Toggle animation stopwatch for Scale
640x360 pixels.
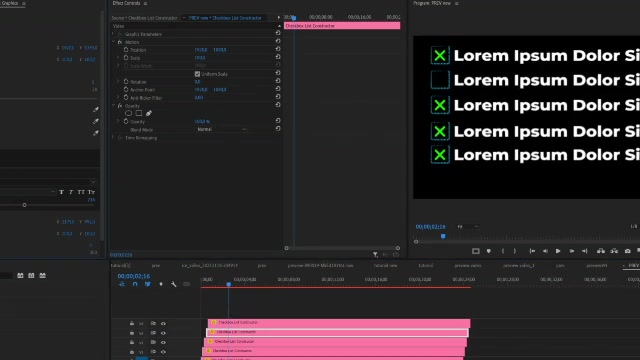pyautogui.click(x=126, y=58)
